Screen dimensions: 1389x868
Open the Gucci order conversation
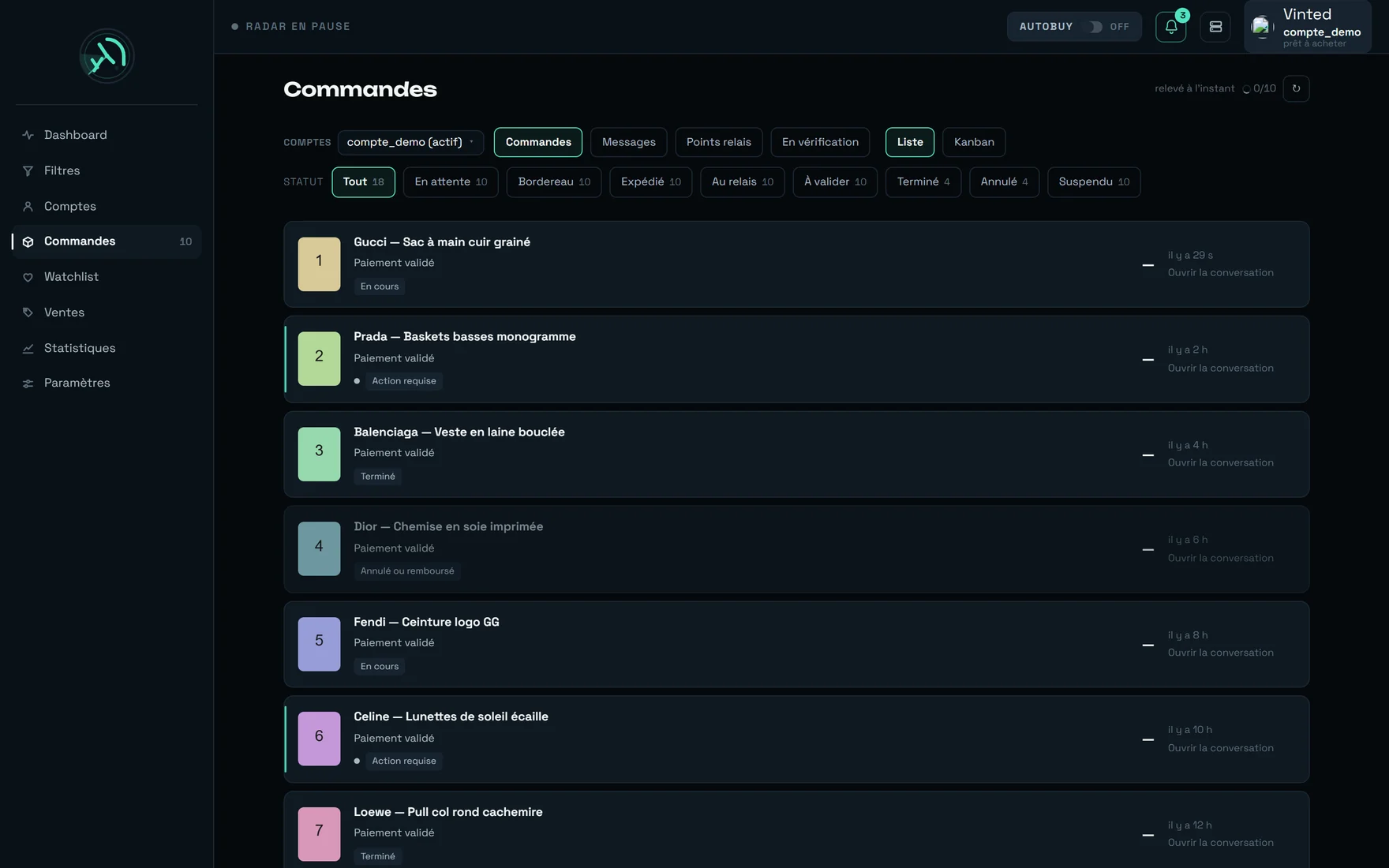1221,273
